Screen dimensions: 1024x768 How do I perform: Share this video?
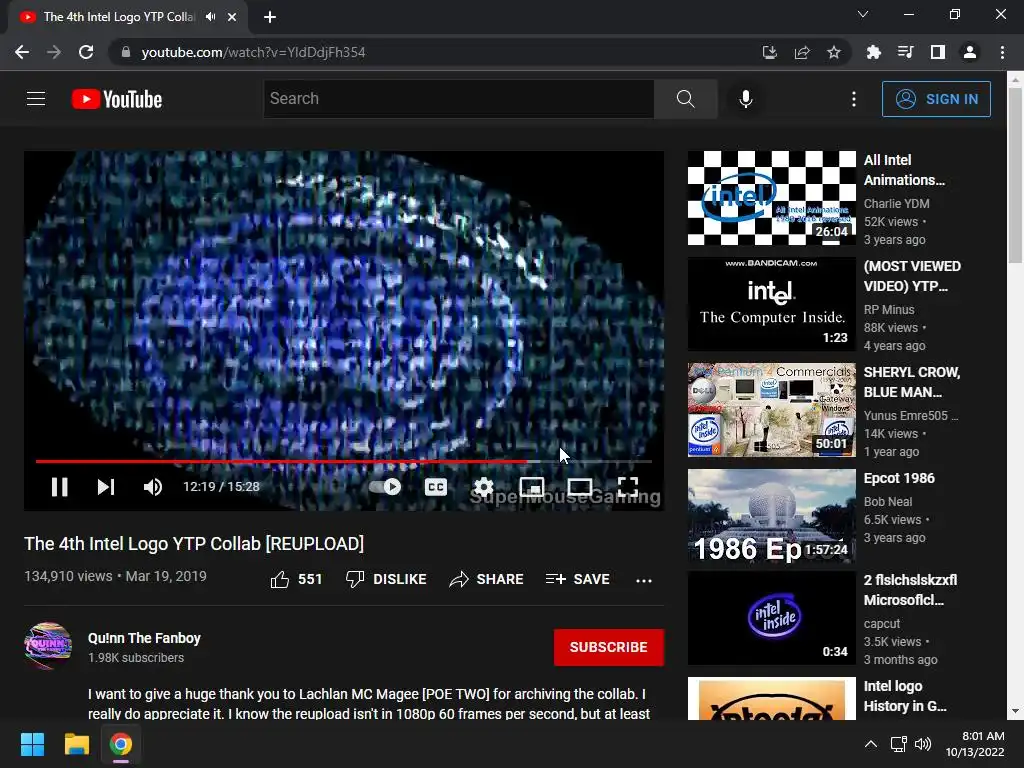(x=487, y=579)
